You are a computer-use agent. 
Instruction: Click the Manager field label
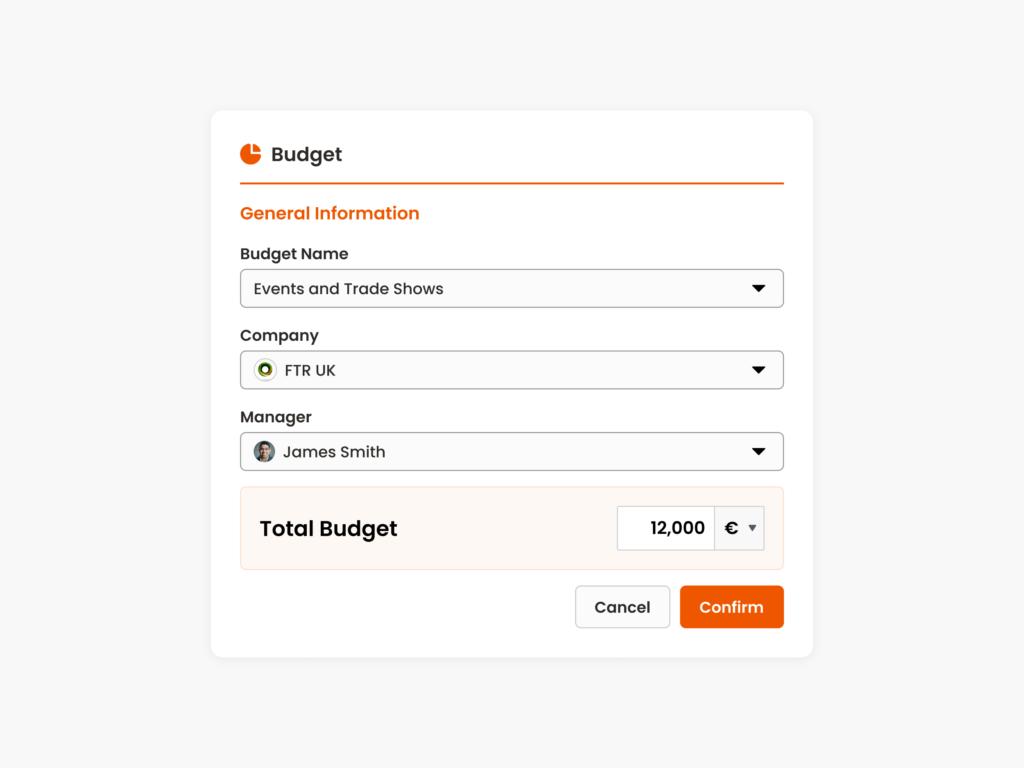click(276, 417)
